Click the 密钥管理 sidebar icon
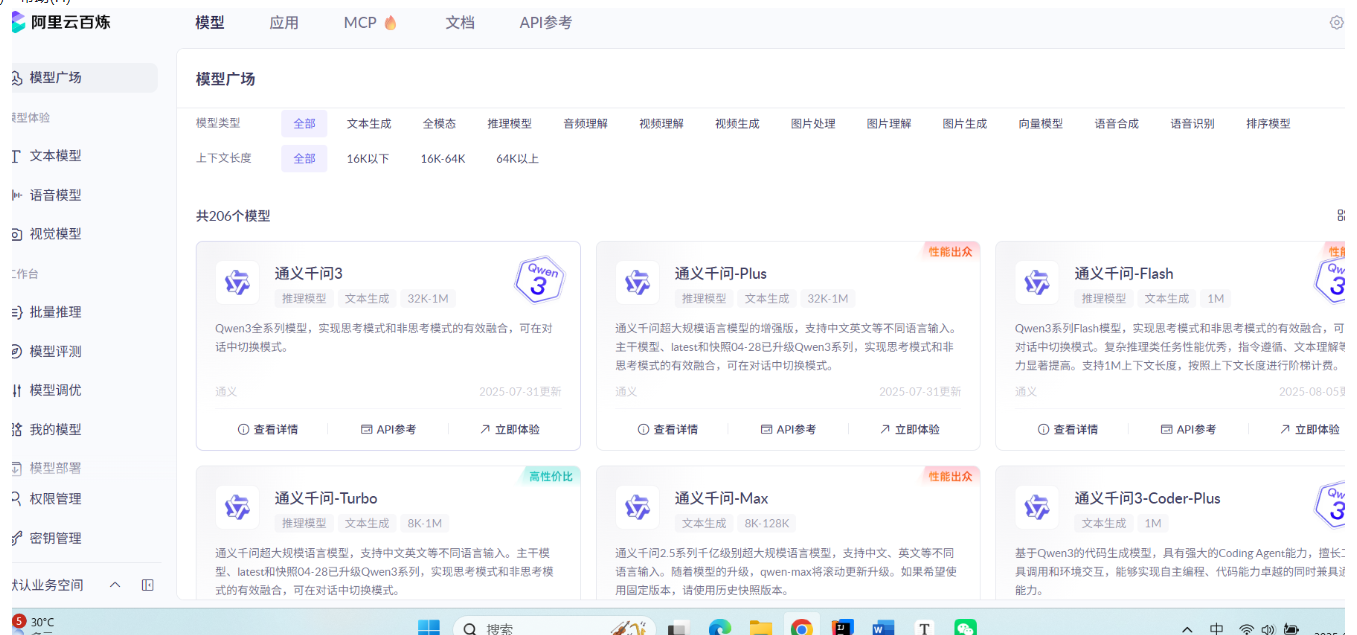Screen dimensions: 1357x635 (16, 538)
